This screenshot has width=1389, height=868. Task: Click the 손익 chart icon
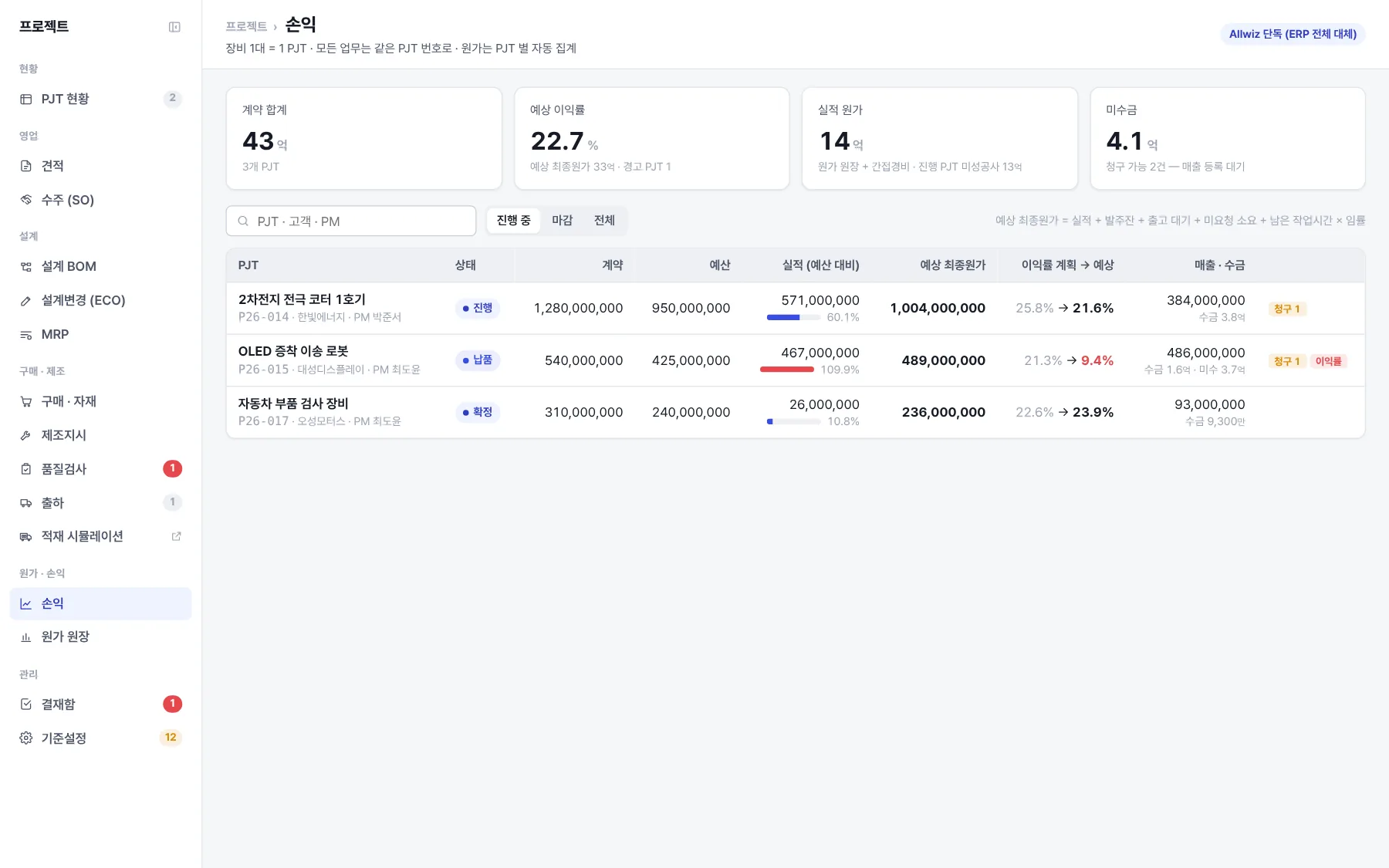tap(26, 603)
